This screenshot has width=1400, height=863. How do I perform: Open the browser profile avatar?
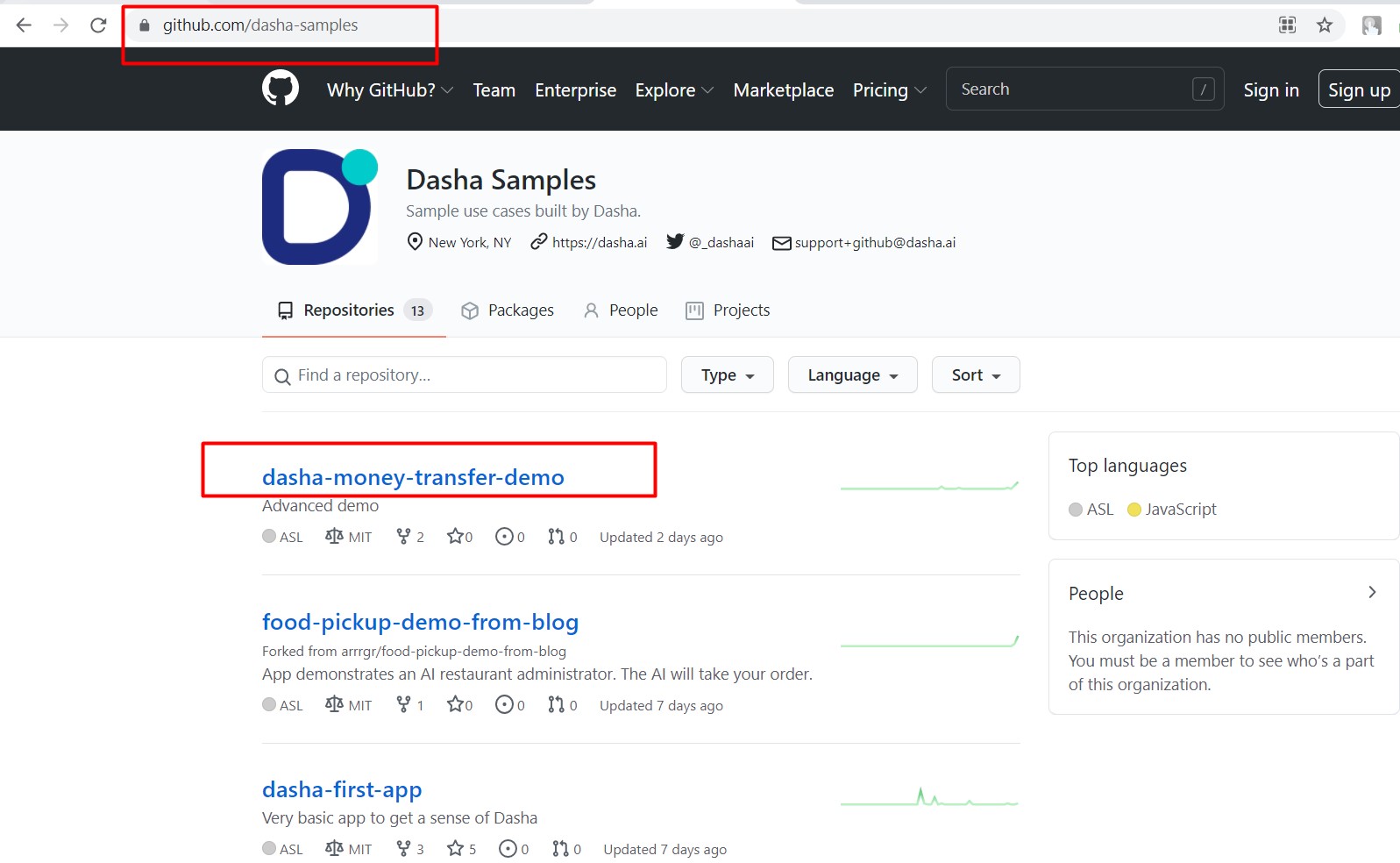(x=1372, y=25)
